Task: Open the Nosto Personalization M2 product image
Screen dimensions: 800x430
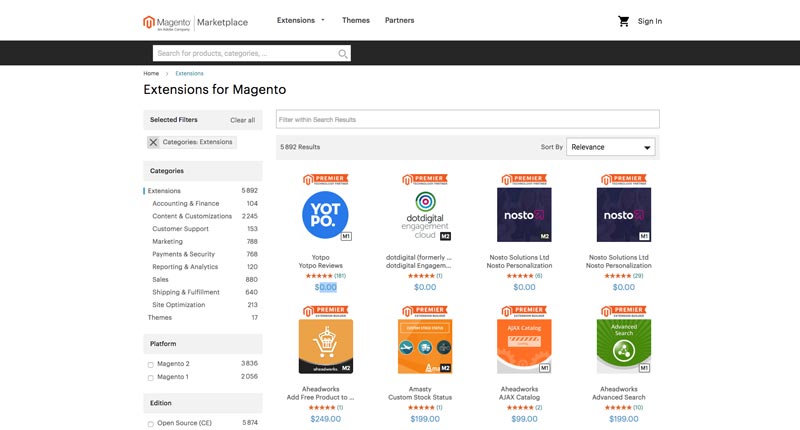Action: 524,215
